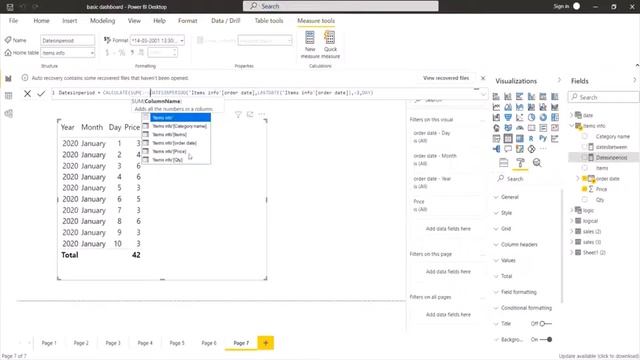Image resolution: width=640 pixels, height=360 pixels.
Task: Open the Table tools ribbon tab
Action: point(269,20)
